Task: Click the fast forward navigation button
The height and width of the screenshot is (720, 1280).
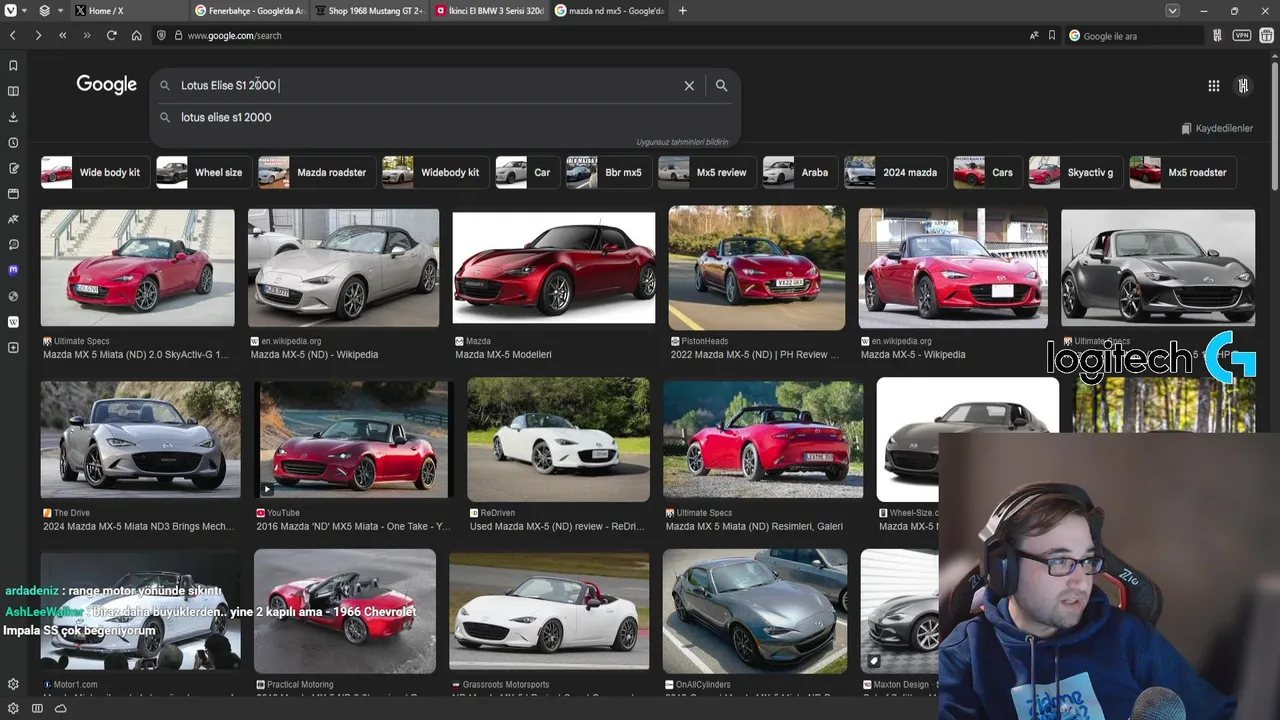Action: (87, 35)
